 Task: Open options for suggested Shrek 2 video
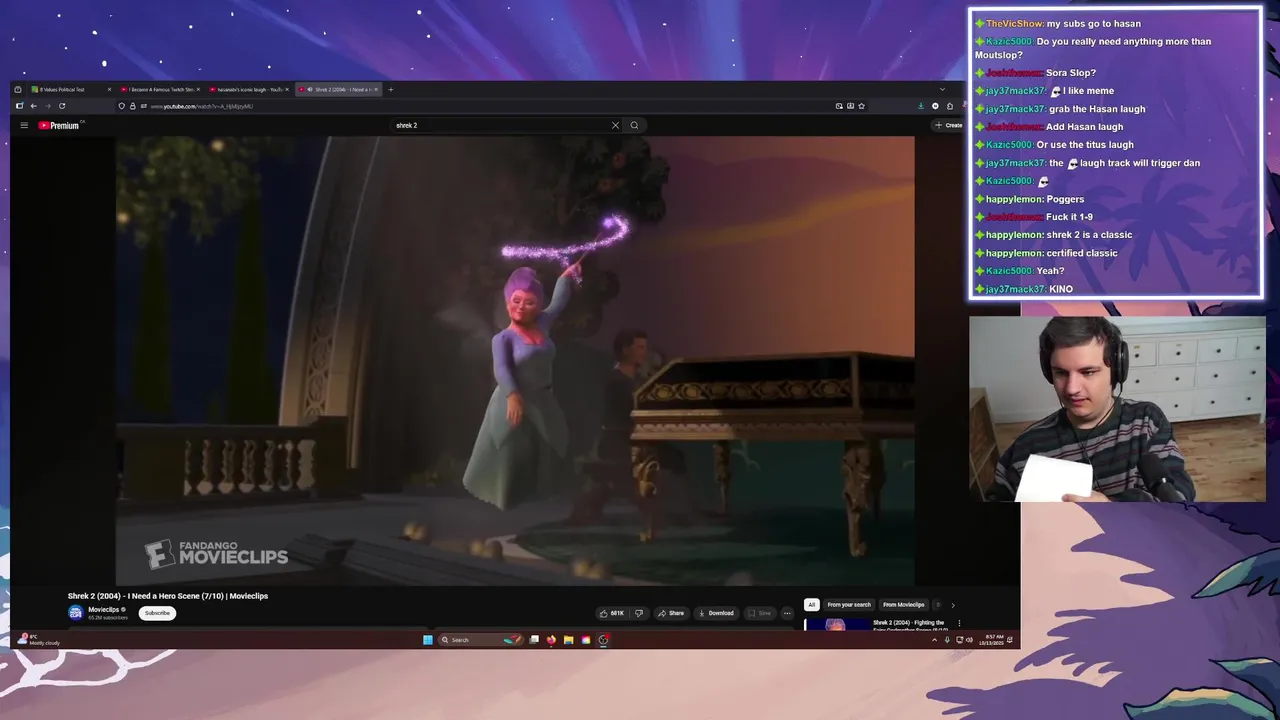click(x=959, y=623)
